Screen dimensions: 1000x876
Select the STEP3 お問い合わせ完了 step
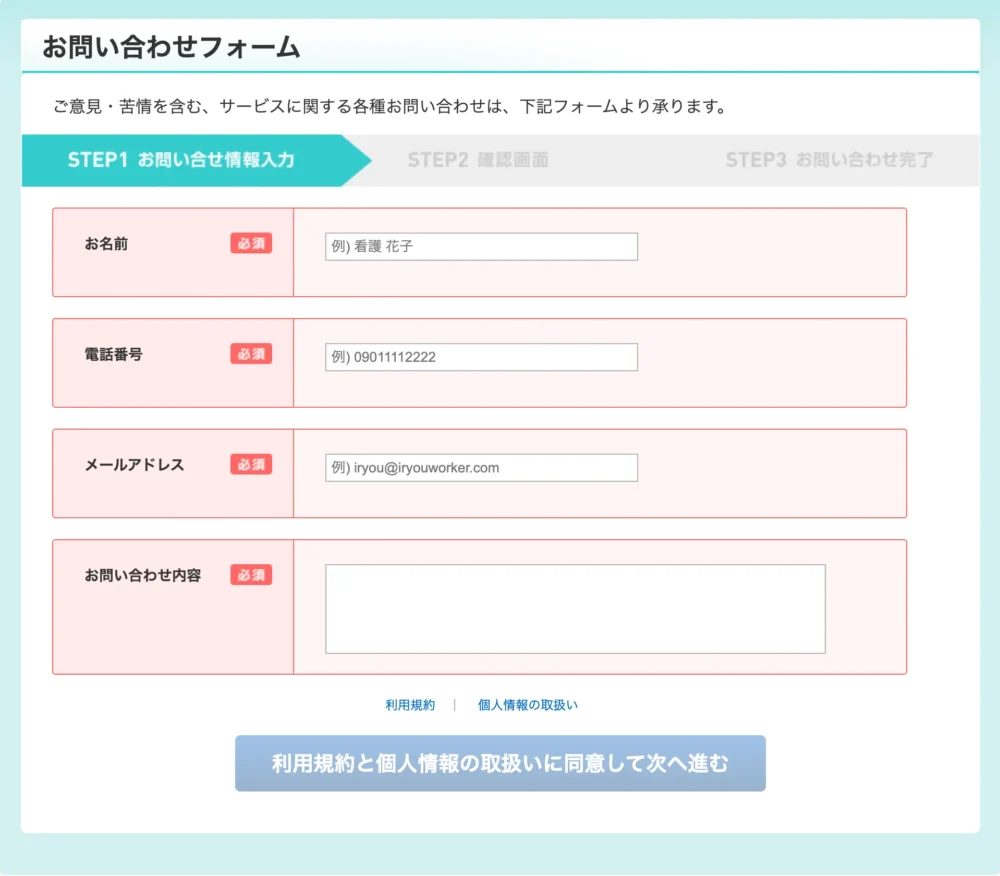coord(829,160)
